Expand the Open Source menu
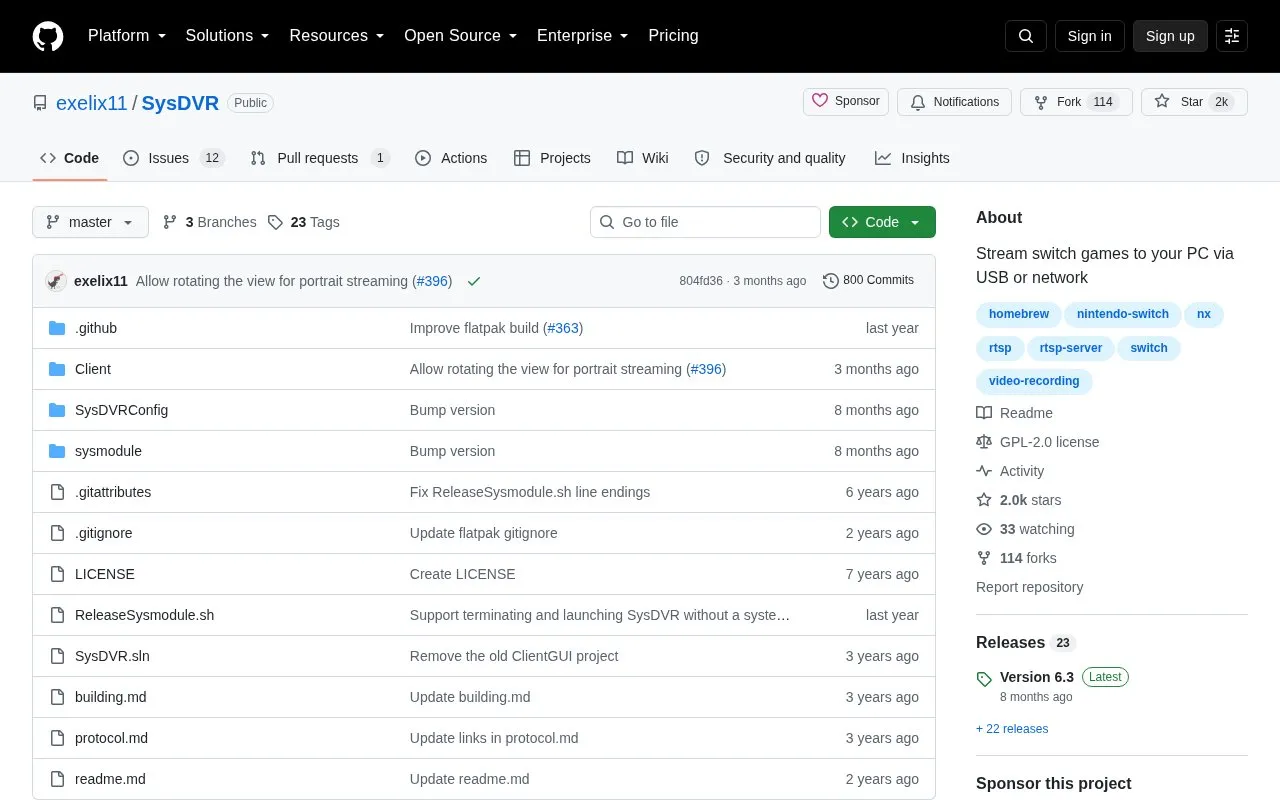The height and width of the screenshot is (800, 1280). point(461,36)
